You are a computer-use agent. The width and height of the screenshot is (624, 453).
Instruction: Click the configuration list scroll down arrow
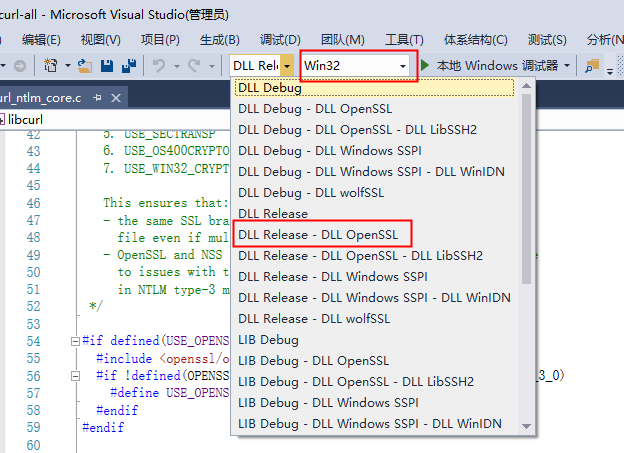tap(526, 426)
